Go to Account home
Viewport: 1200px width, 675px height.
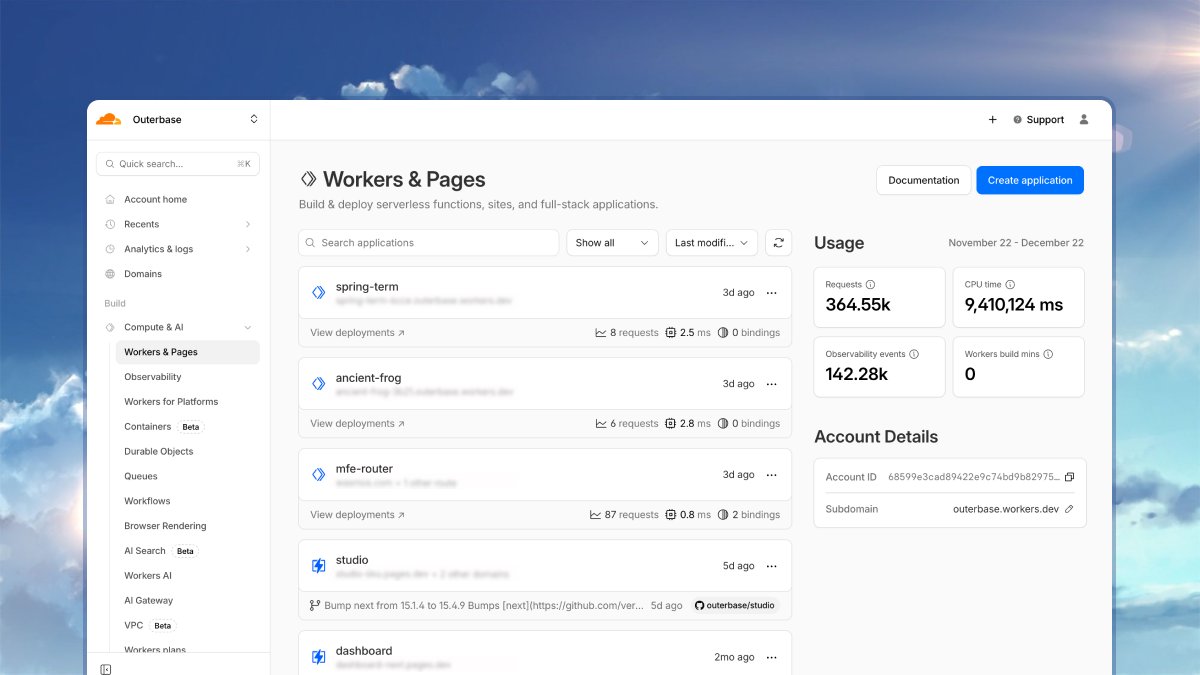click(155, 199)
